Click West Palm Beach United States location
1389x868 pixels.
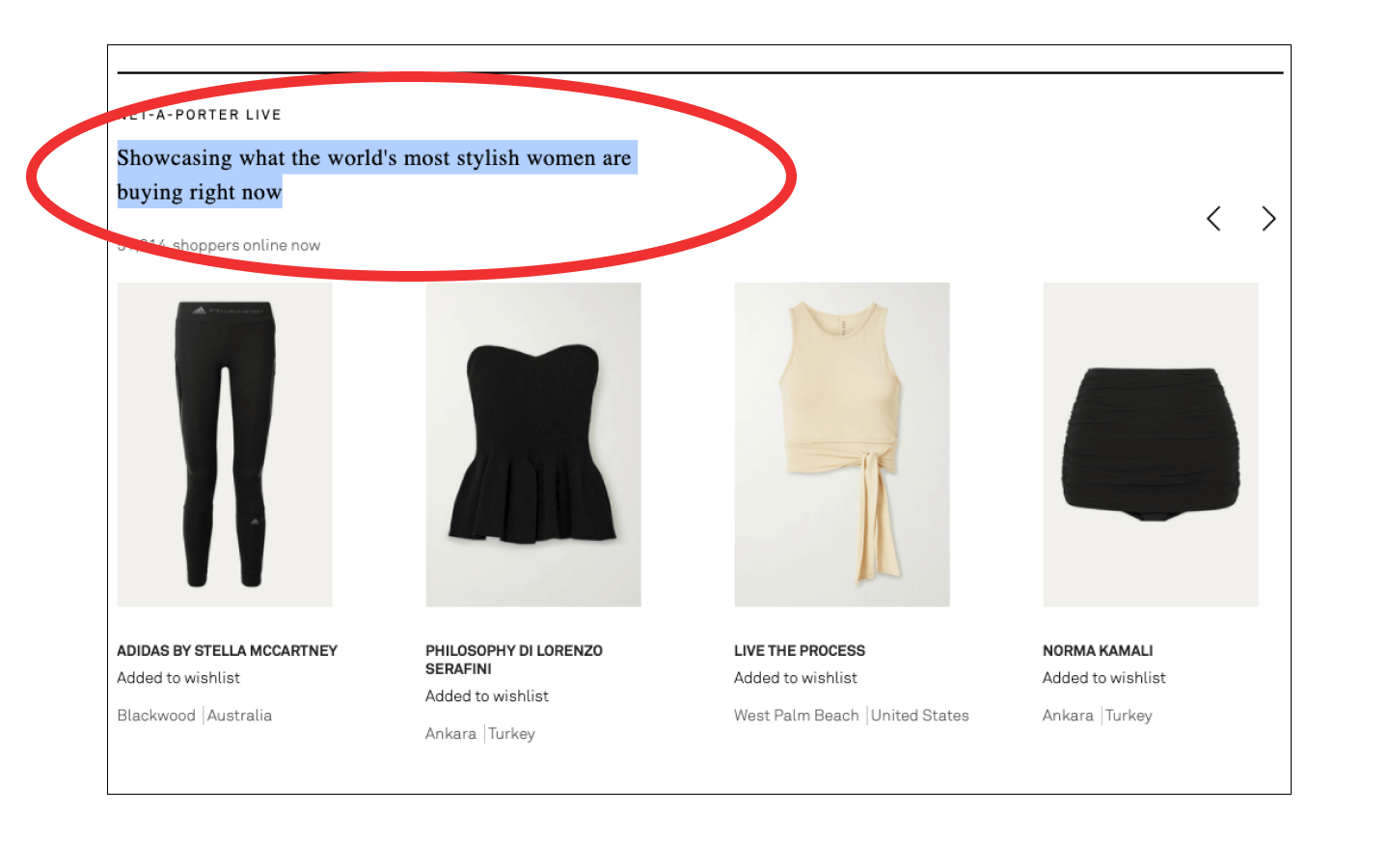[852, 716]
